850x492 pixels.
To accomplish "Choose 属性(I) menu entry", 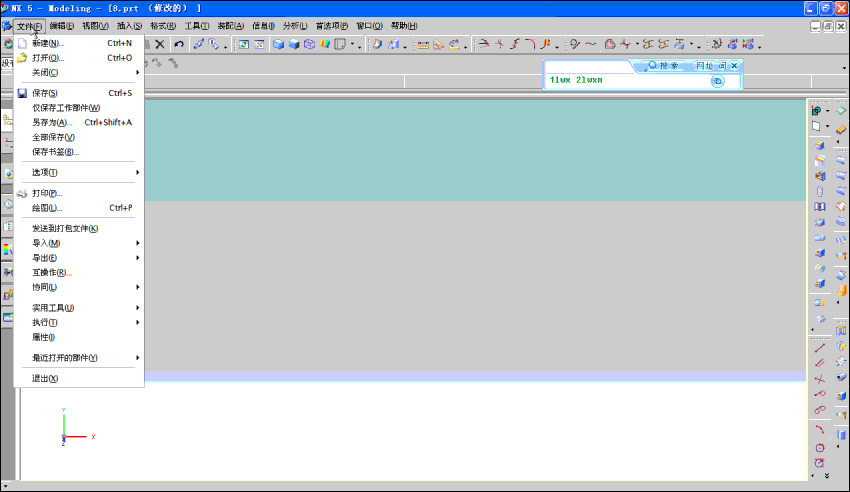I will (79, 337).
